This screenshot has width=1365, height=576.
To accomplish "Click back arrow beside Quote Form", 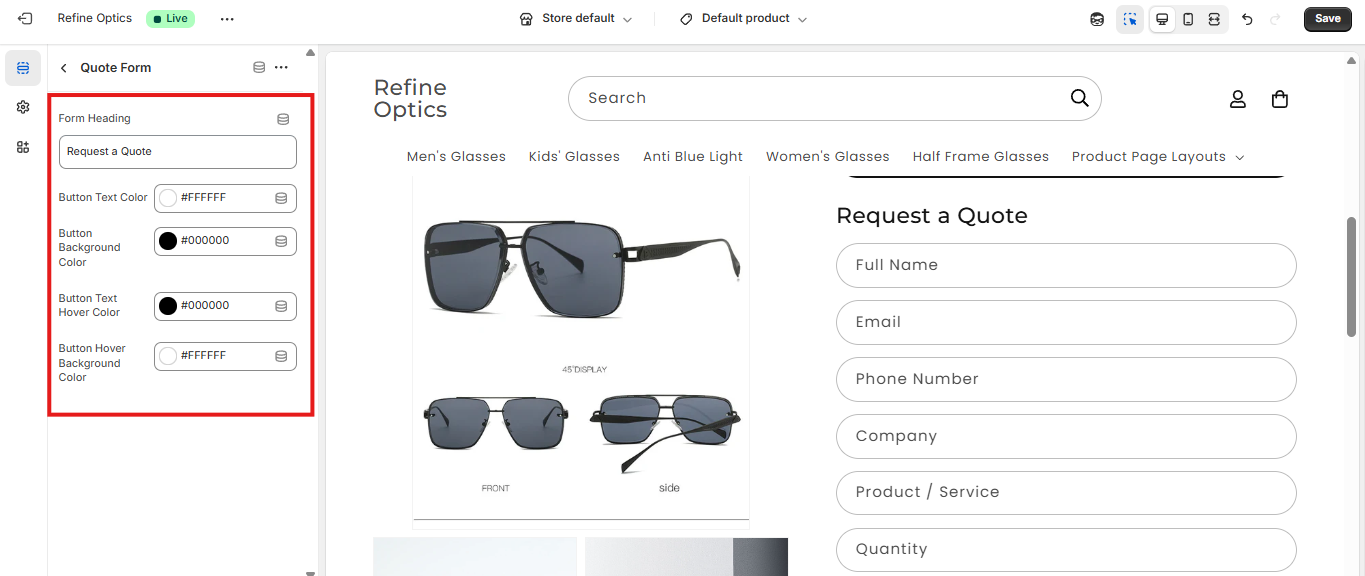I will 64,68.
